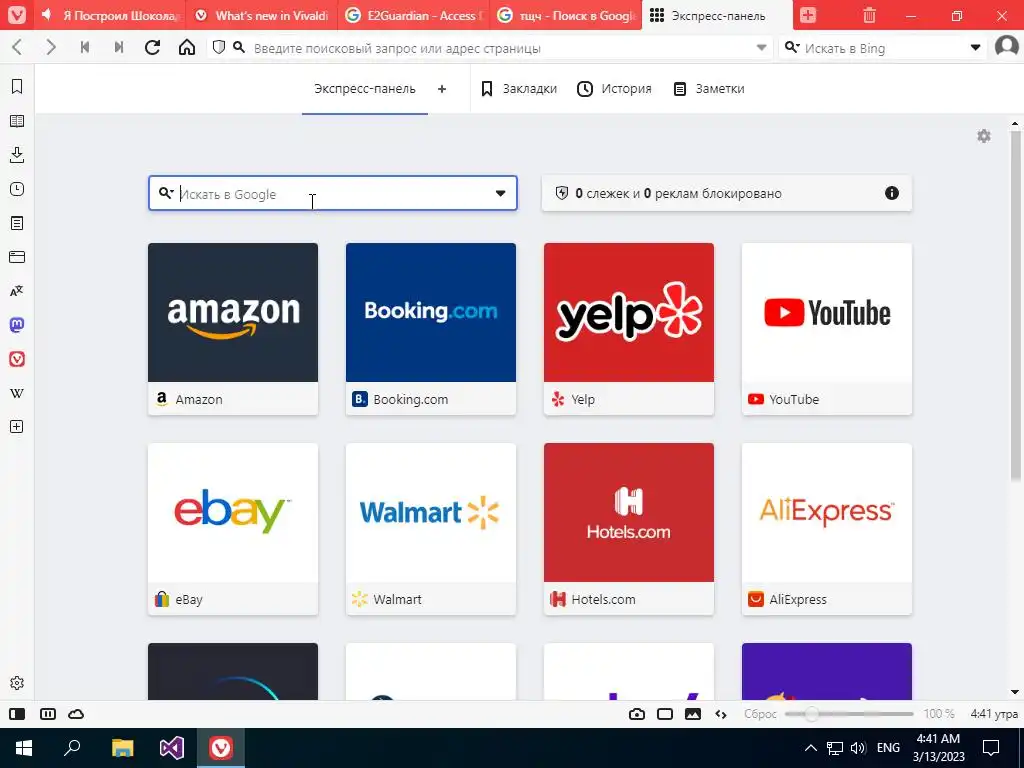Viewport: 1024px width, 768px height.
Task: Open the Bing search engine selector
Action: coord(792,48)
